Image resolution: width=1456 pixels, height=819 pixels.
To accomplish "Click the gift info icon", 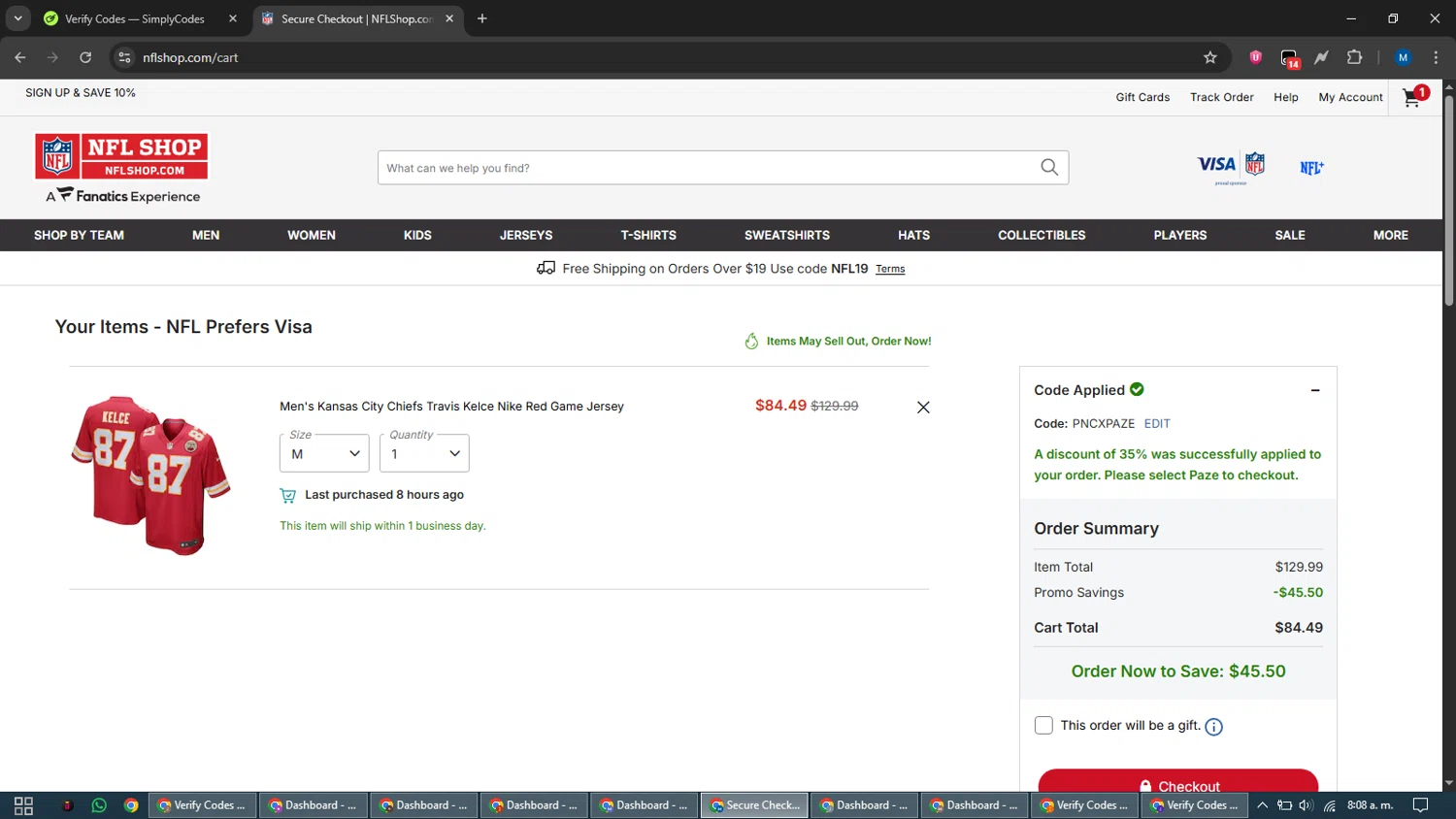I will [1213, 727].
